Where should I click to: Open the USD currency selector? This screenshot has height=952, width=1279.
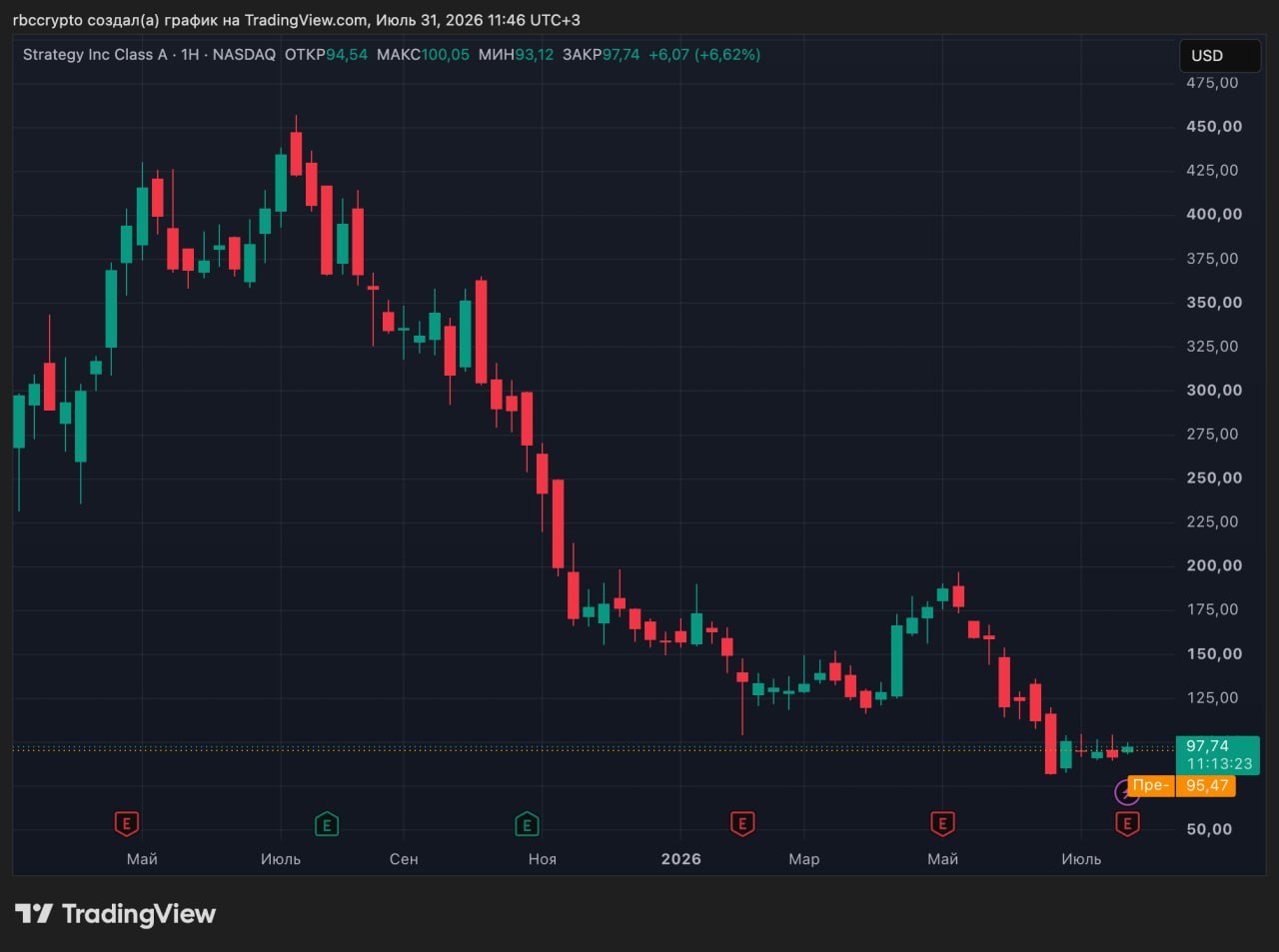point(1219,56)
